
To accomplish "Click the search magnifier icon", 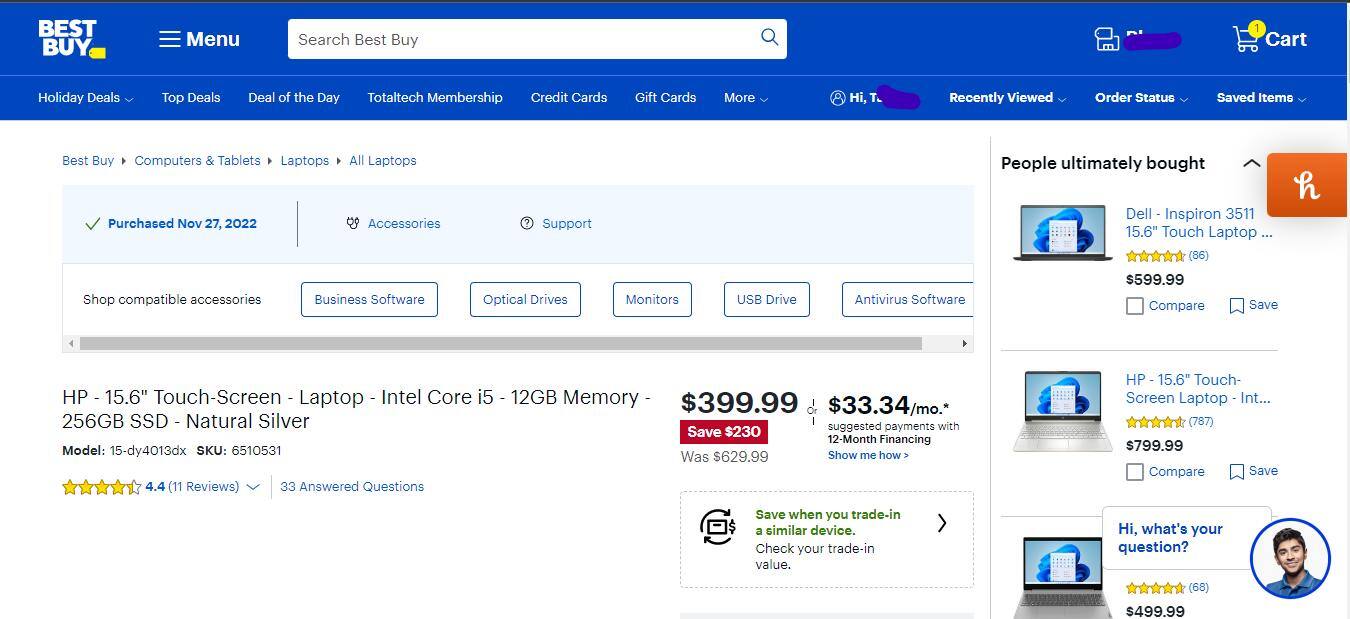I will [769, 38].
